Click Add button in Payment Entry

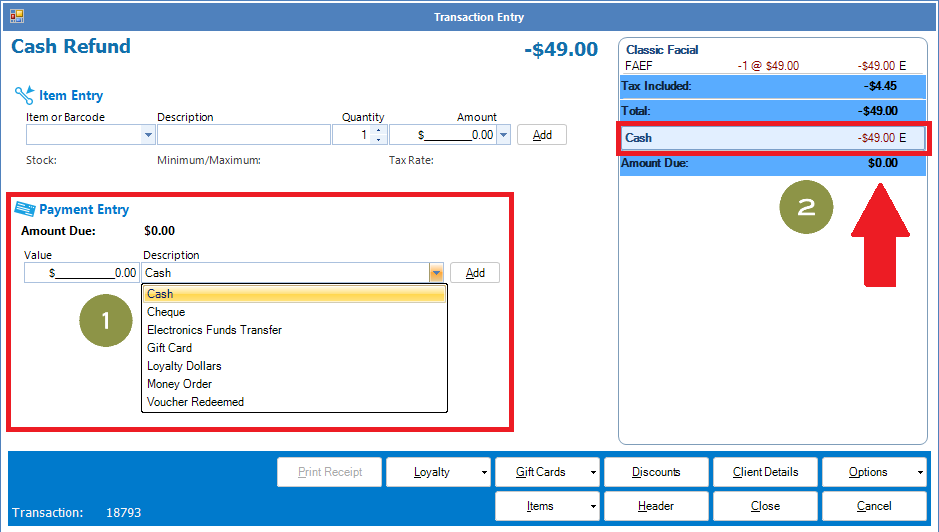pos(475,273)
